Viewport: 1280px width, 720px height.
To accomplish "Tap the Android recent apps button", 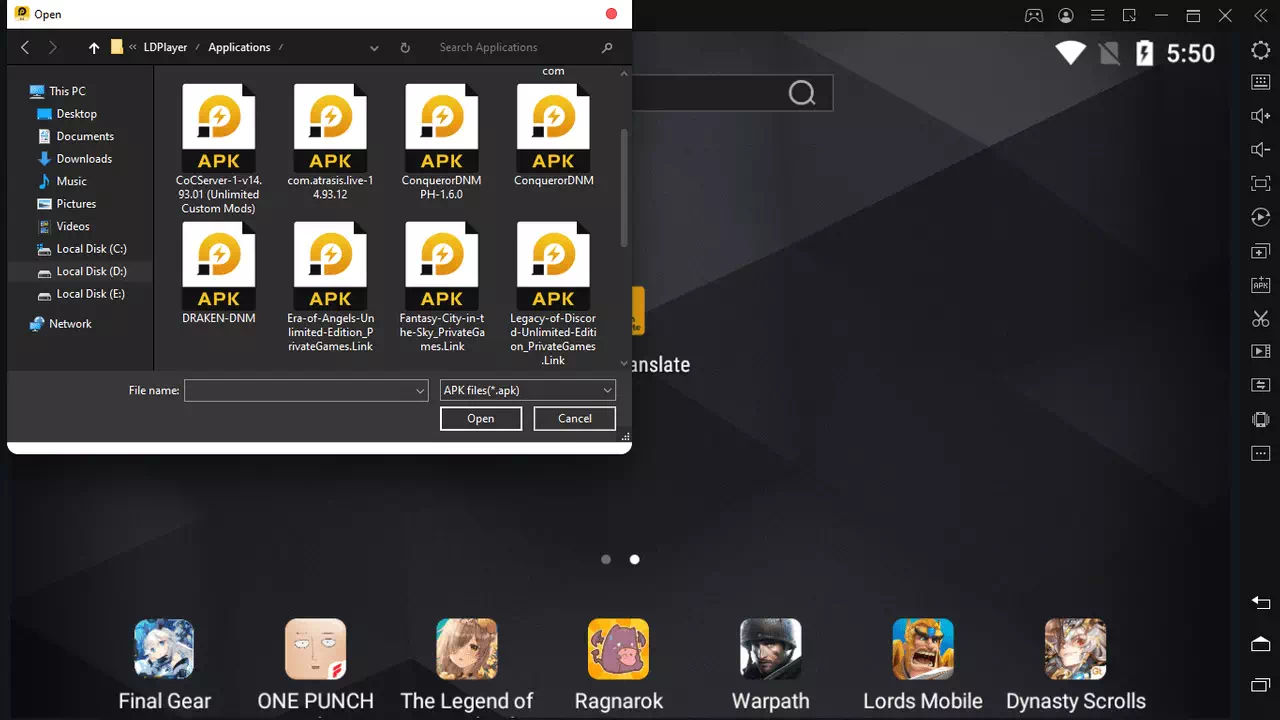I will (1260, 685).
